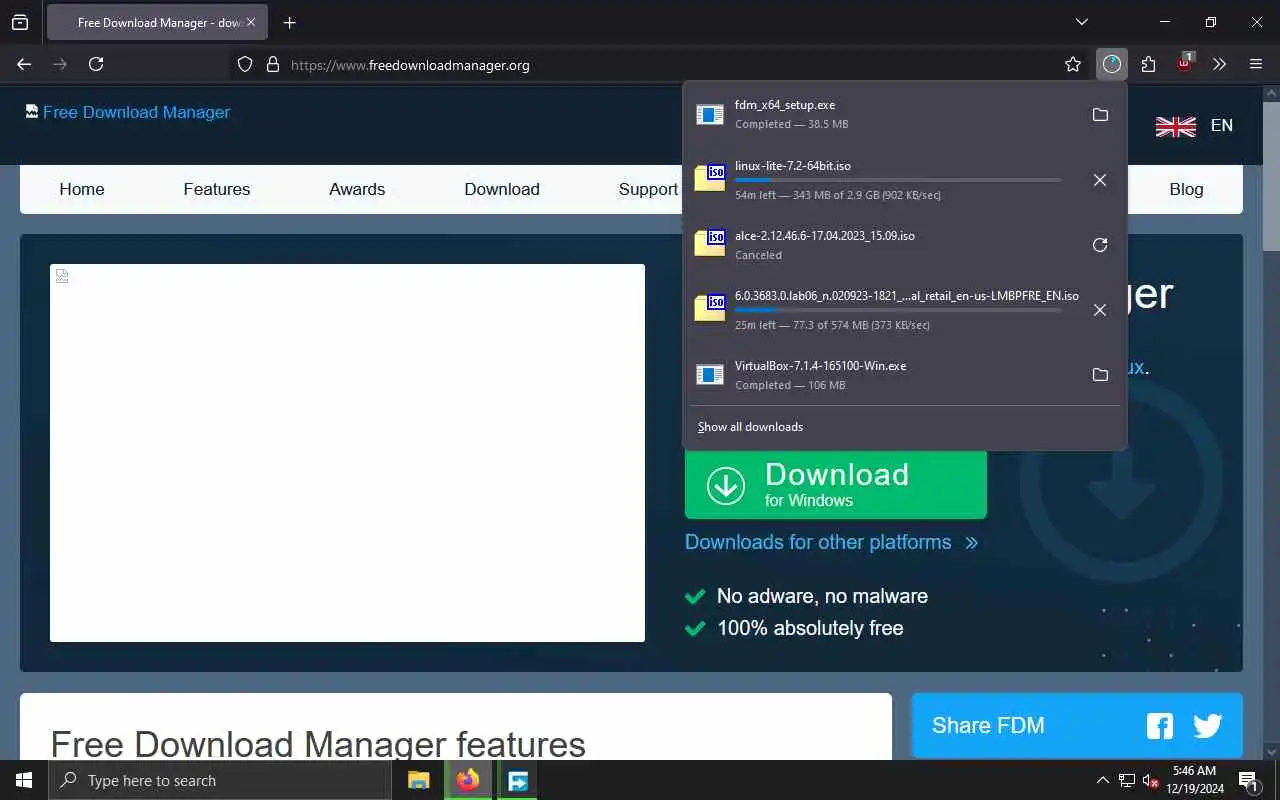Retry the canceled alce ISO download
1280x800 pixels.
click(x=1100, y=245)
